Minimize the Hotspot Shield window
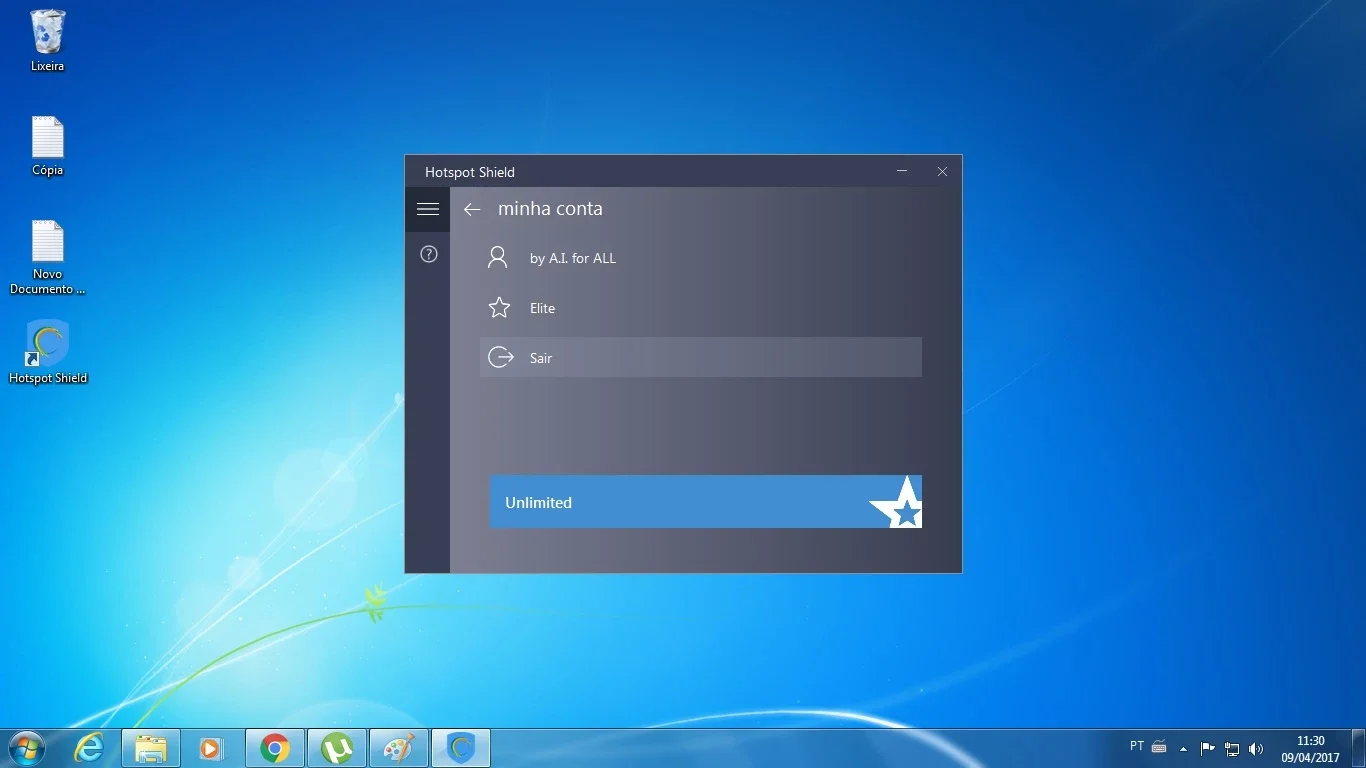The width and height of the screenshot is (1366, 768). click(902, 171)
